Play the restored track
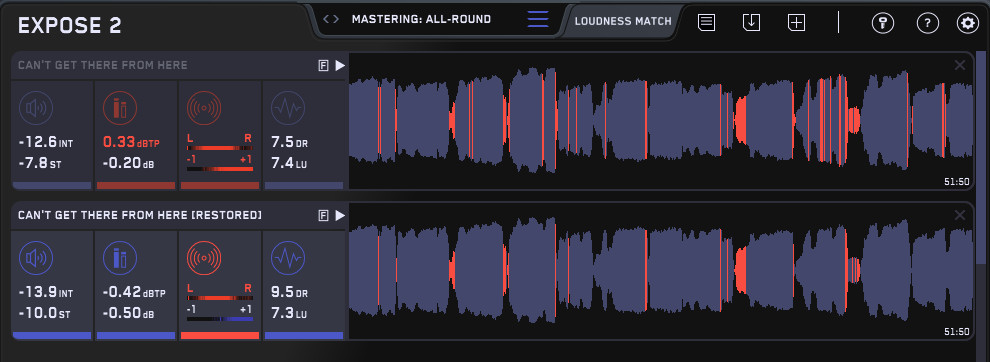The image size is (990, 362). coord(340,216)
